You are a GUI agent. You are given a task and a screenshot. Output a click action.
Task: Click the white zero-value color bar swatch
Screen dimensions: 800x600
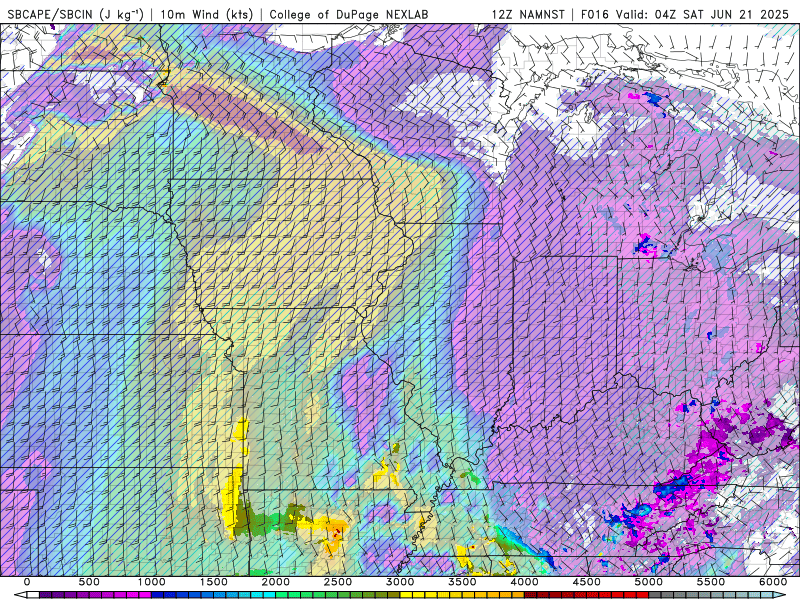pyautogui.click(x=33, y=595)
